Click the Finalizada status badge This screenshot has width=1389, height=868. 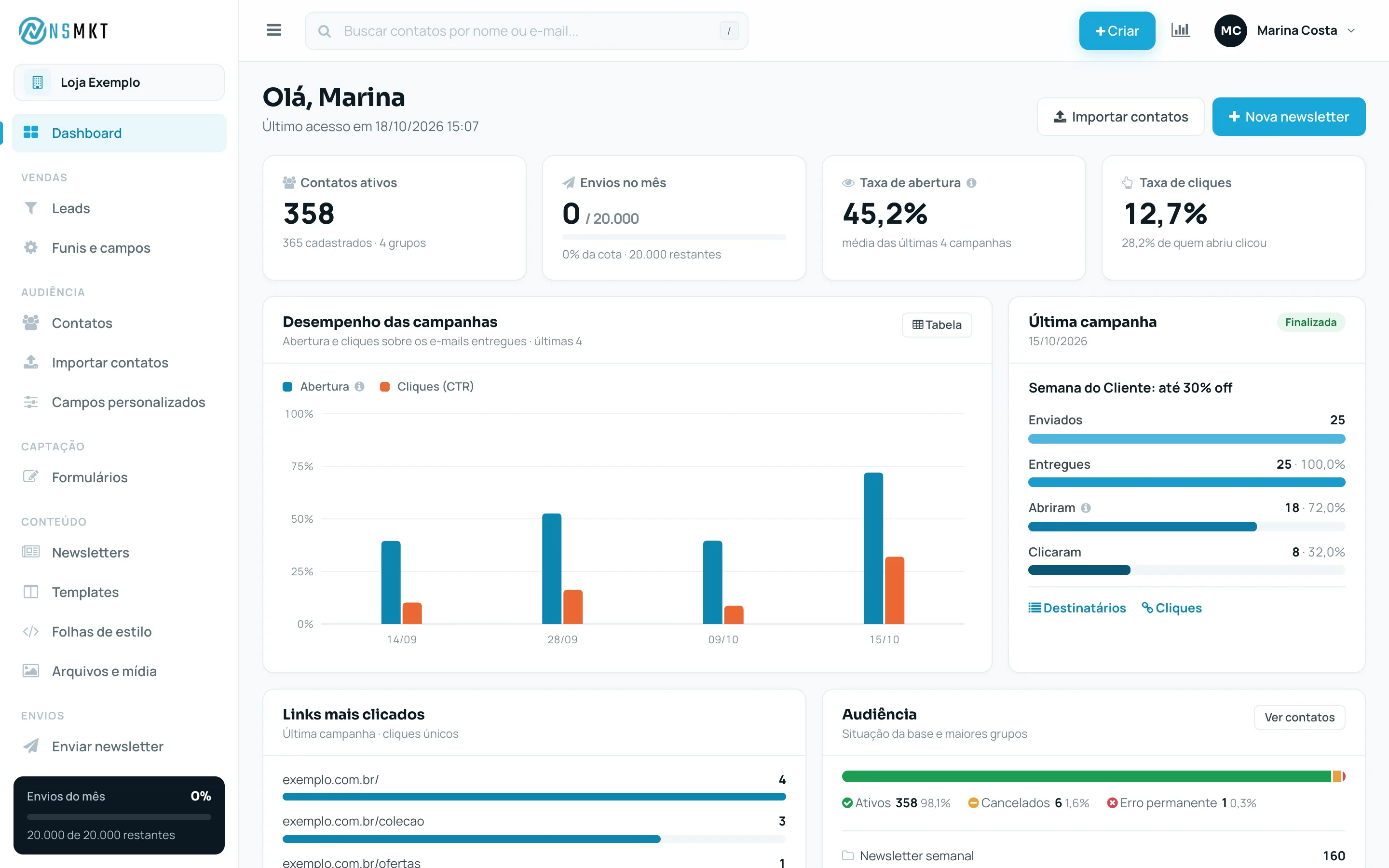(x=1310, y=322)
